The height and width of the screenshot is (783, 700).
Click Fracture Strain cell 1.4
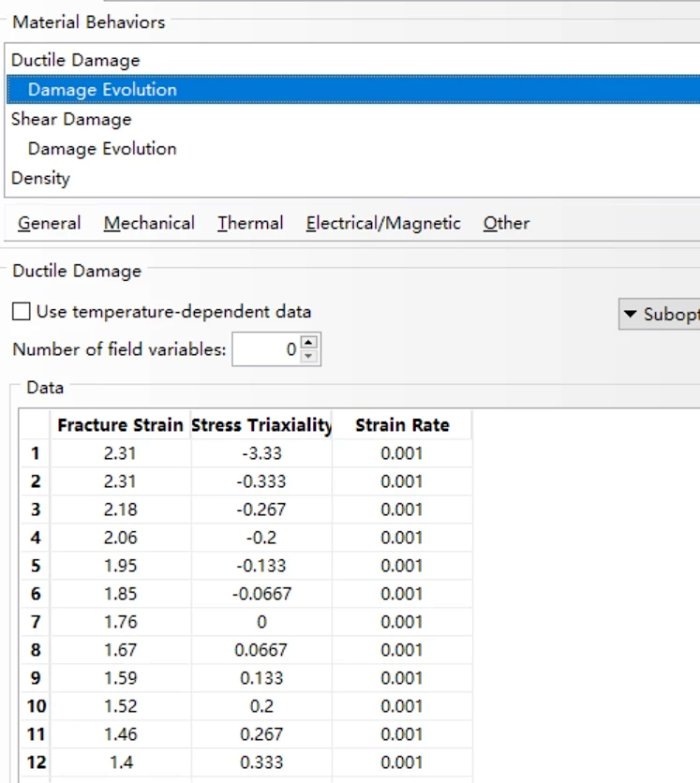tap(120, 763)
